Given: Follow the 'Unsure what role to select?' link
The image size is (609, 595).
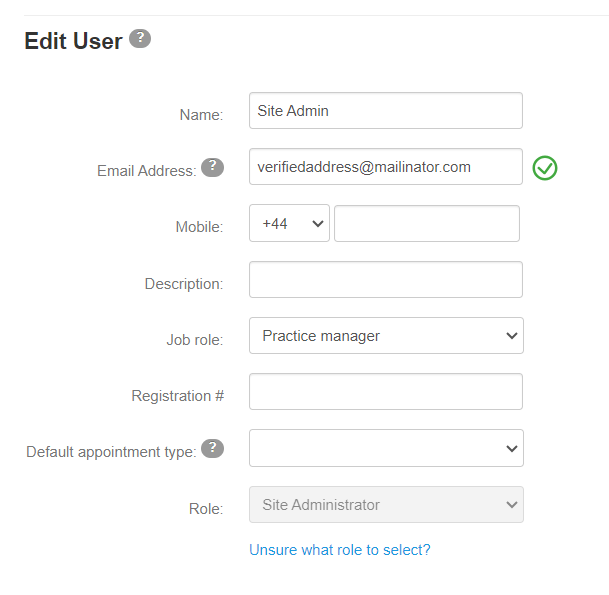Looking at the screenshot, I should [x=340, y=550].
